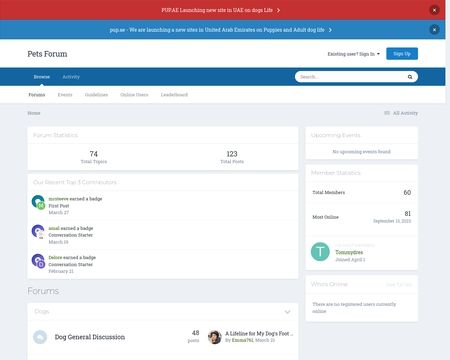Screen dimensions: 450x360
Task: Click the February 21 date
Action: point(61,271)
